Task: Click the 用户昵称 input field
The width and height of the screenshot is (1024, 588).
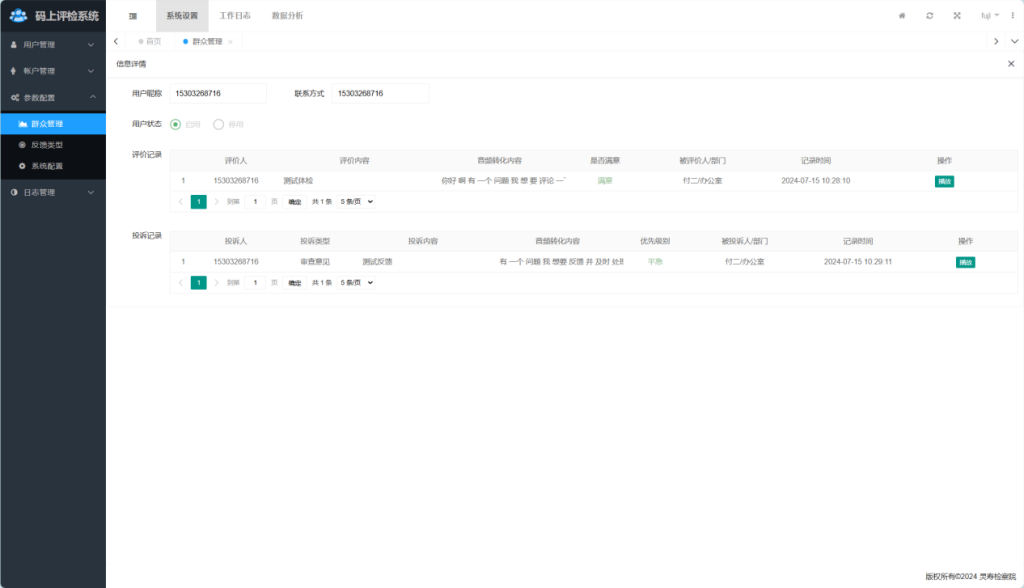Action: coord(218,93)
